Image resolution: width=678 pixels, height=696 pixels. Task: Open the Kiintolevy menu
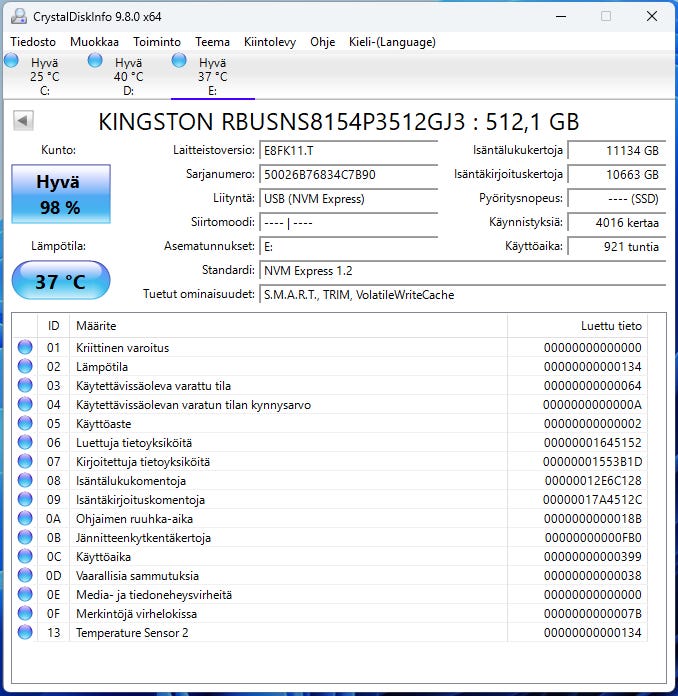(270, 42)
